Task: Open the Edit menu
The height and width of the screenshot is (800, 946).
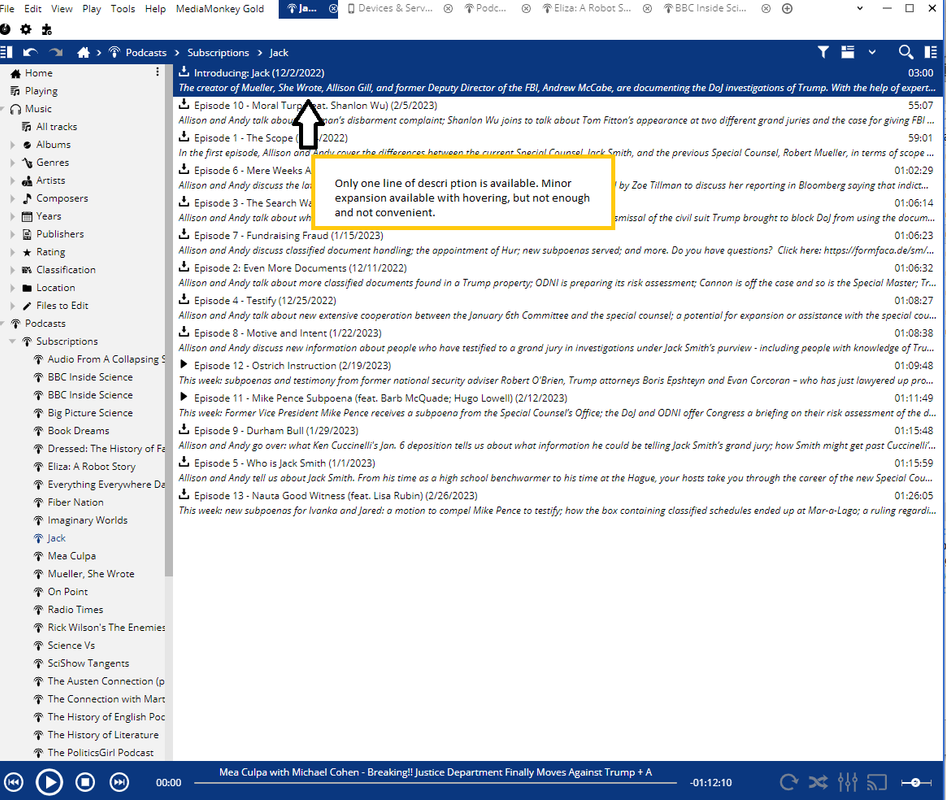Action: coord(33,8)
